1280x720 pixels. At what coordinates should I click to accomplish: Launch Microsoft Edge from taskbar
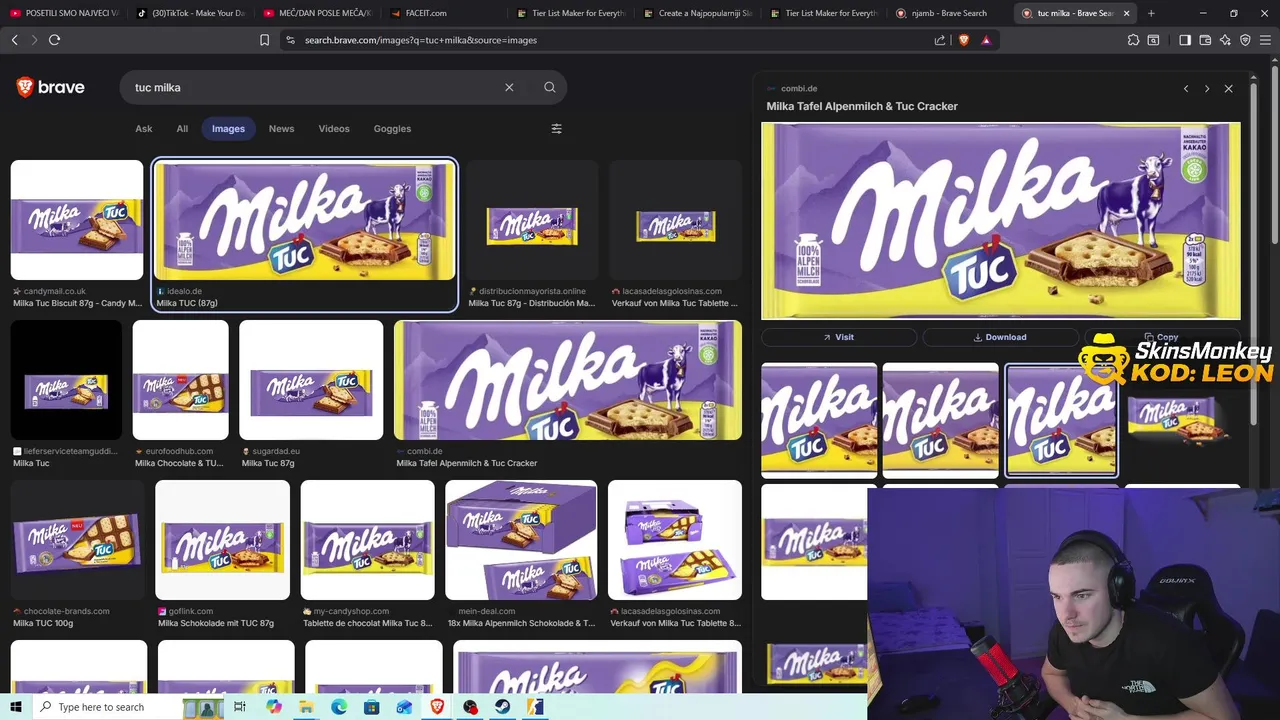click(x=339, y=707)
